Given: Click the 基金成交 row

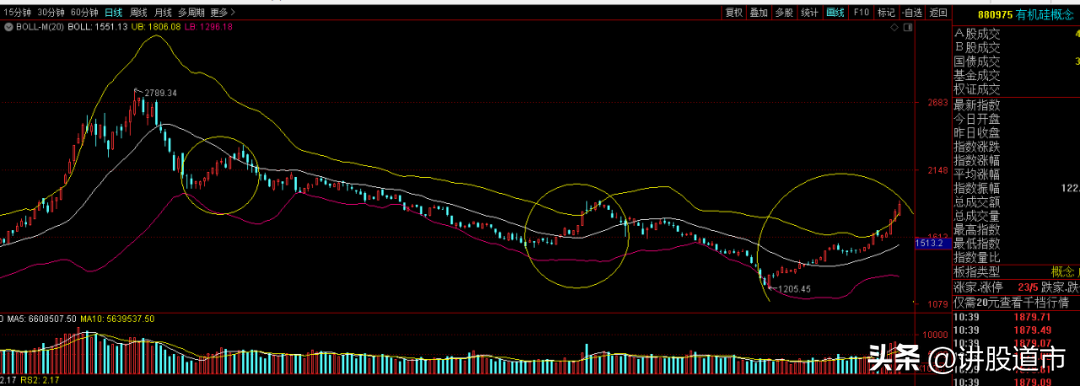Looking at the screenshot, I should [1016, 75].
